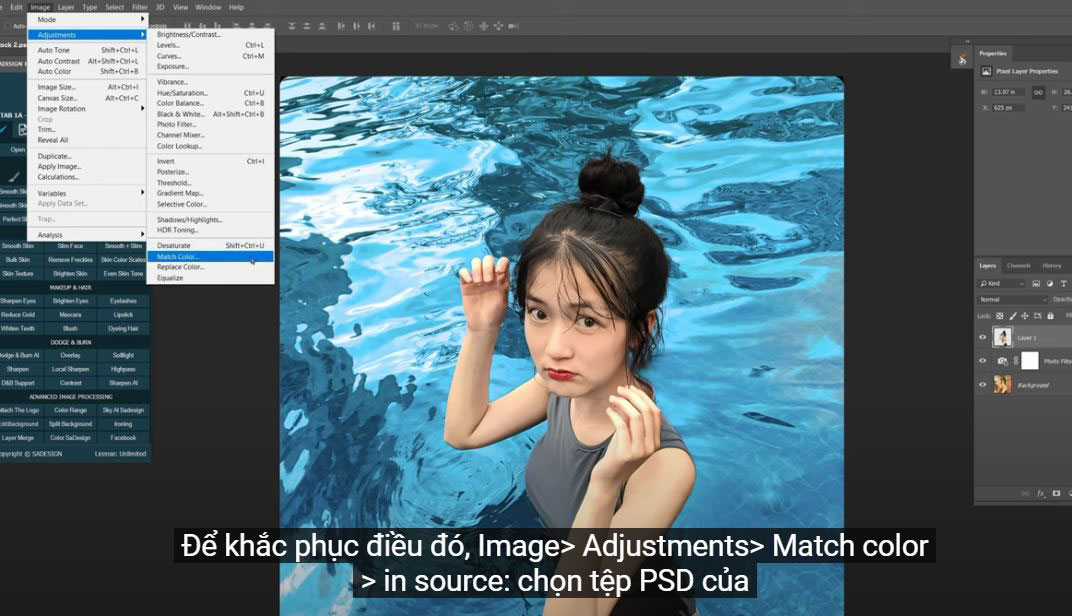
Task: Choose Replace Color menu item
Action: (x=211, y=267)
